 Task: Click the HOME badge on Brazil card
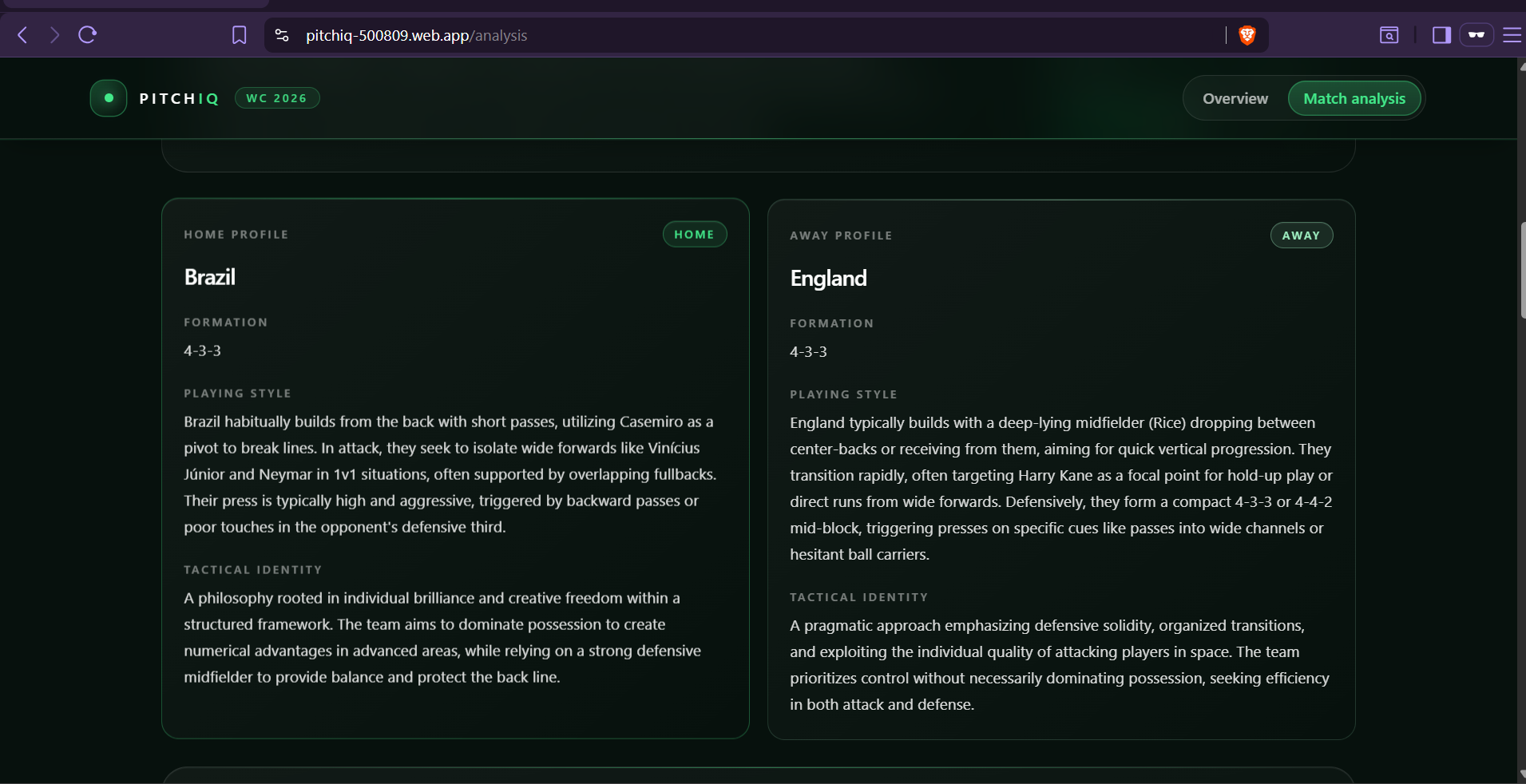(695, 235)
